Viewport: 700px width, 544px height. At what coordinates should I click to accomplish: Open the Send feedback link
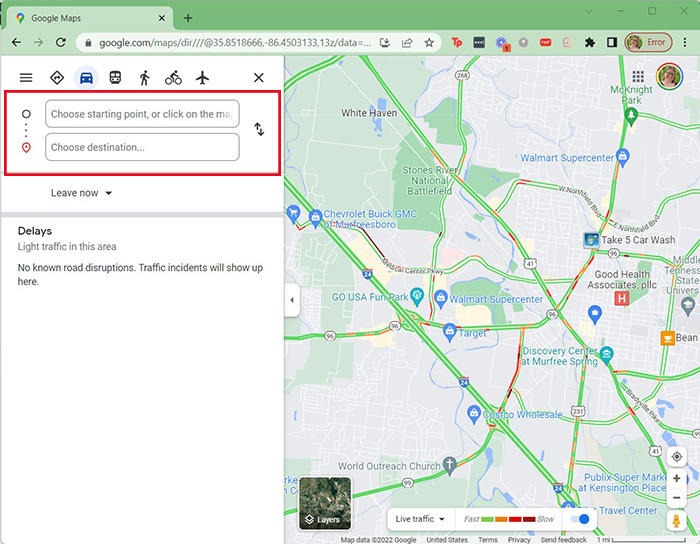(x=563, y=540)
